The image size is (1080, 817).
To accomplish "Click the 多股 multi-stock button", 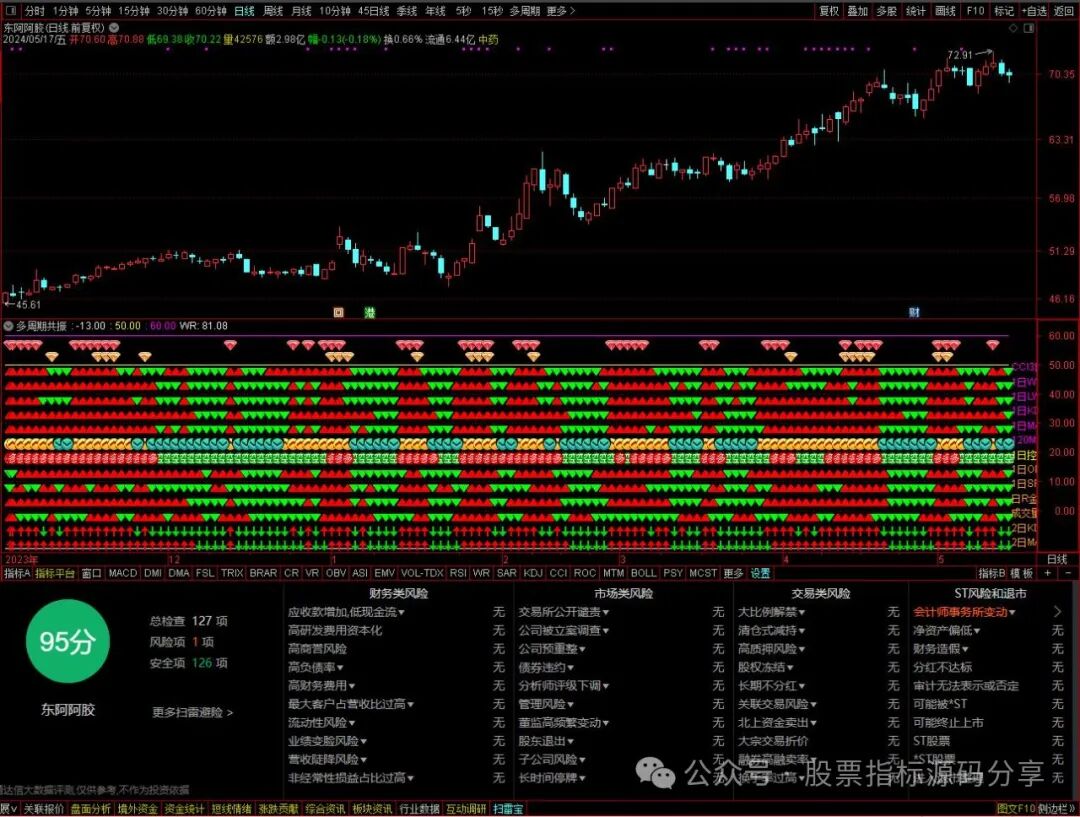I will pyautogui.click(x=886, y=11).
